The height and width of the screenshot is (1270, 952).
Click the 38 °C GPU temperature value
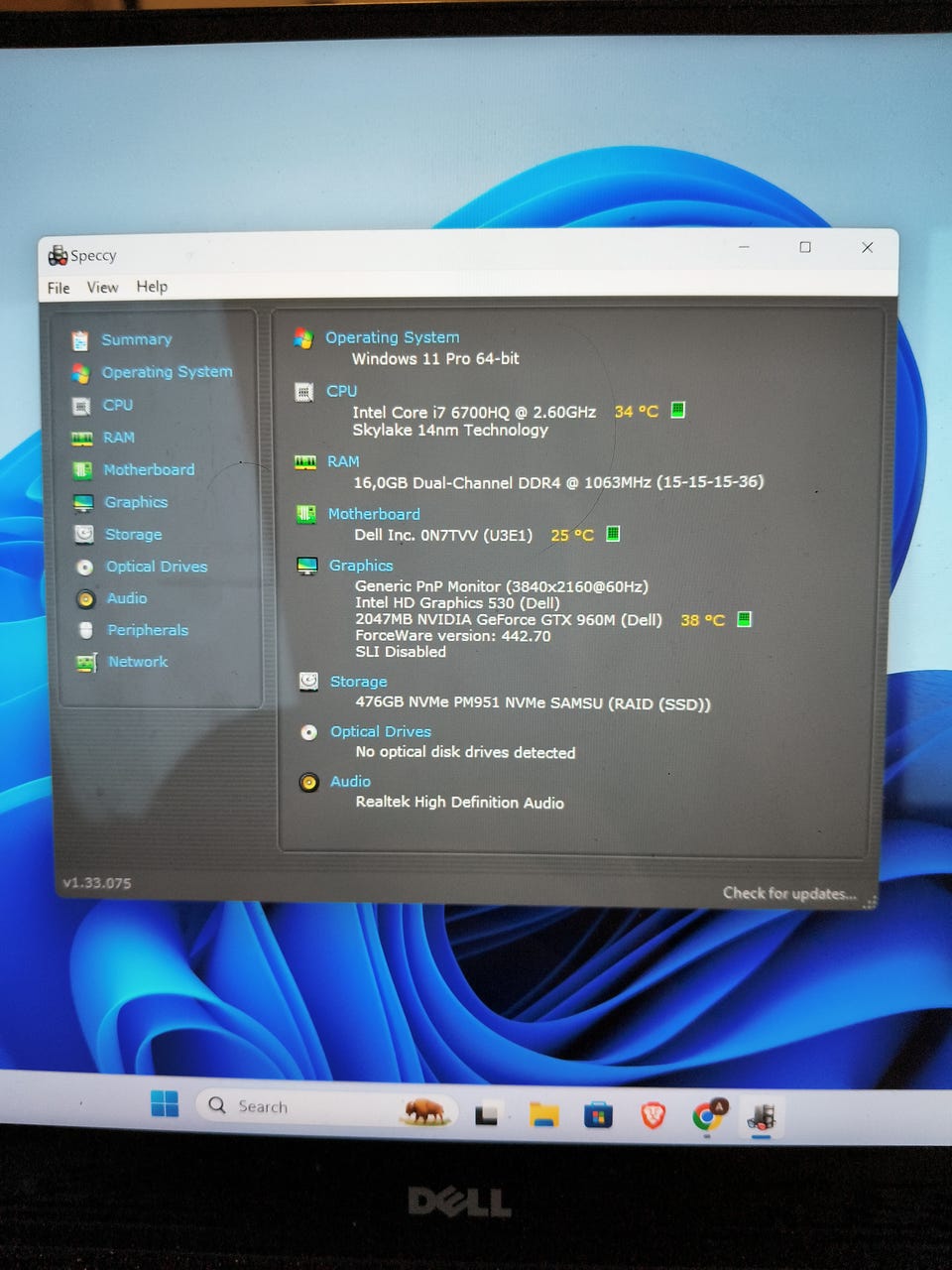coord(703,620)
